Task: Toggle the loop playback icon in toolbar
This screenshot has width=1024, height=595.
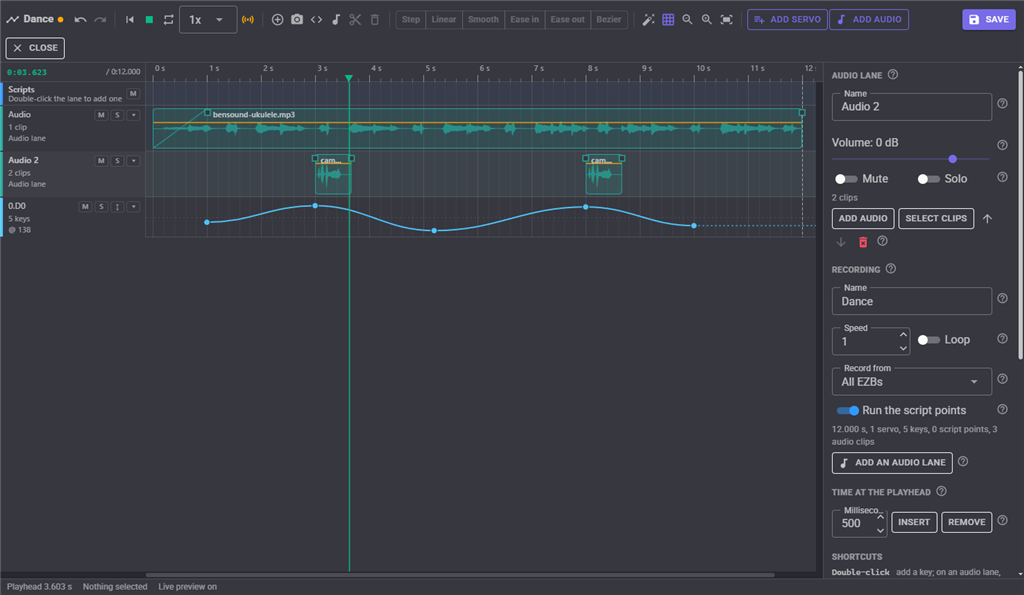Action: tap(168, 20)
